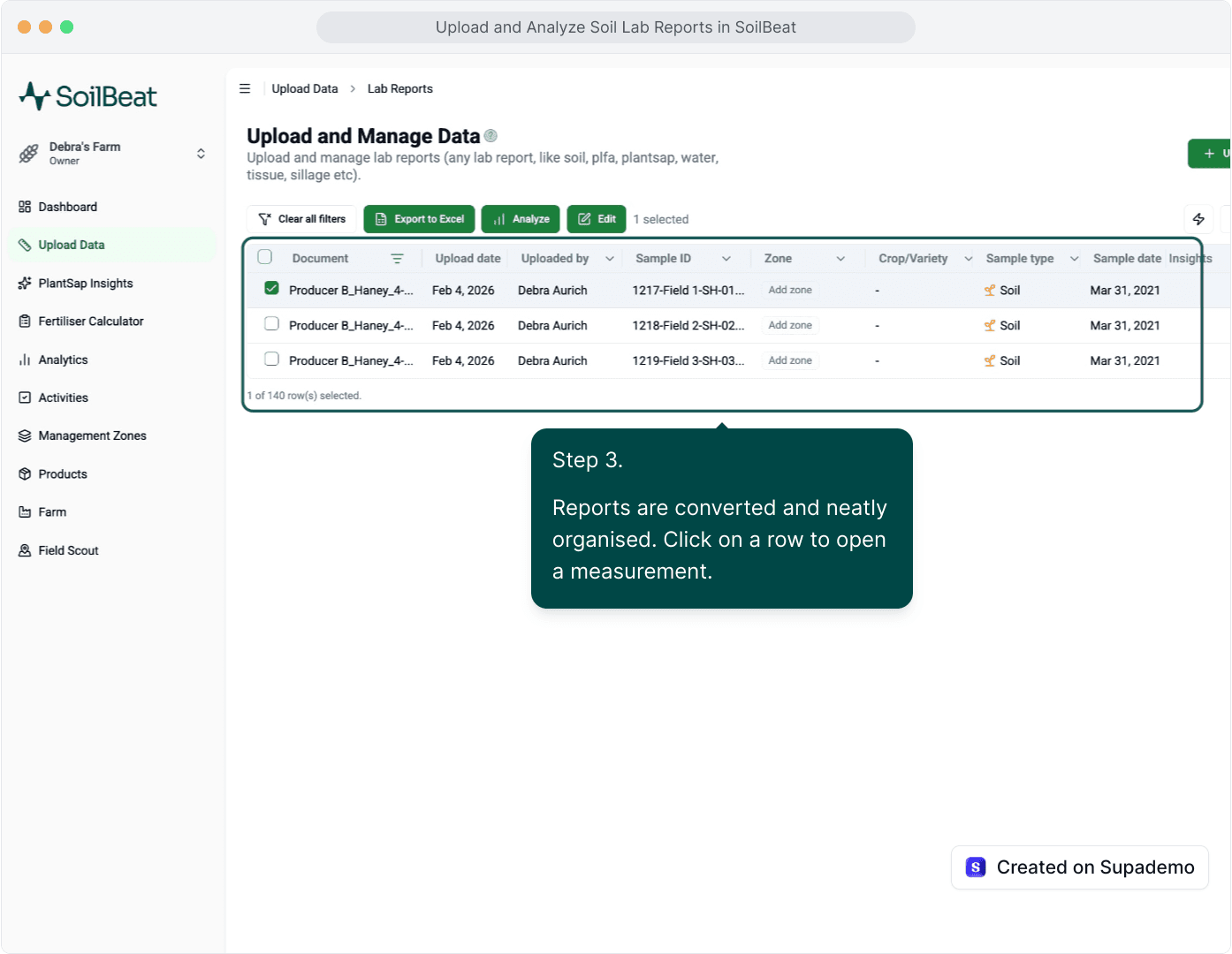Click Add zone for 1217-Field 1-SH-01 row
Image resolution: width=1232 pixels, height=954 pixels.
point(790,290)
